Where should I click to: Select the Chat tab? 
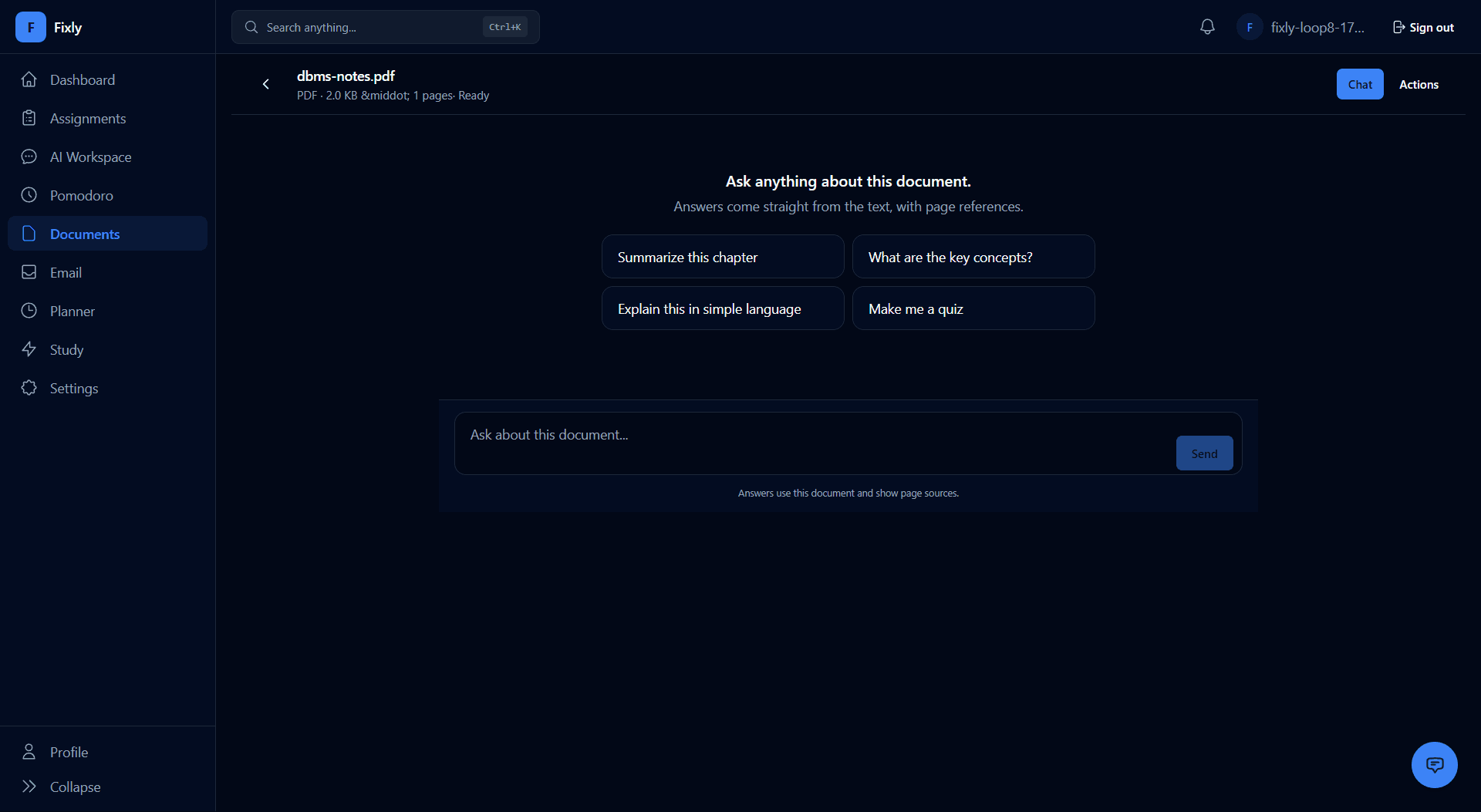[1360, 84]
